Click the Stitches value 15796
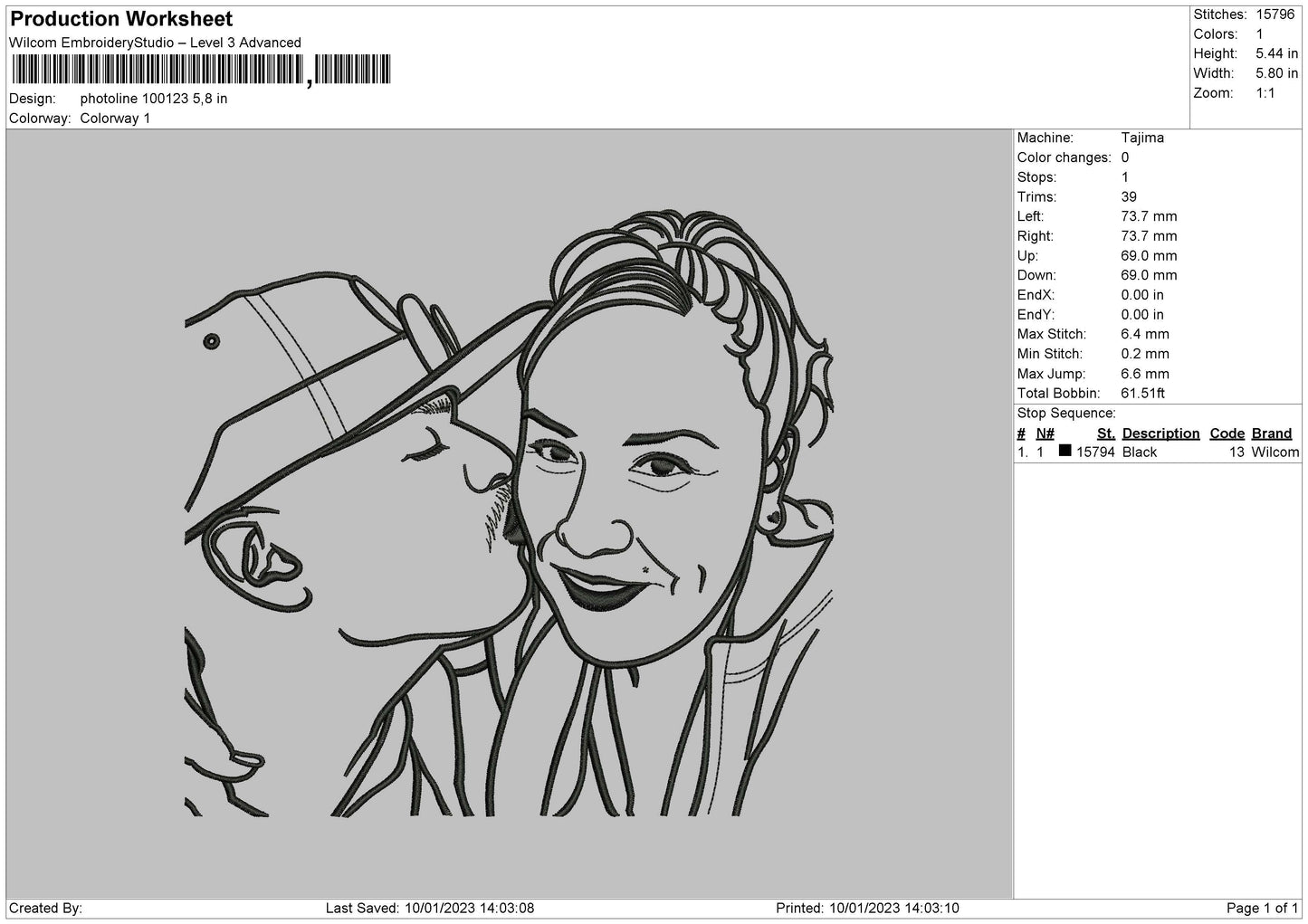Viewport: 1308px width, 924px height. 1275,14
